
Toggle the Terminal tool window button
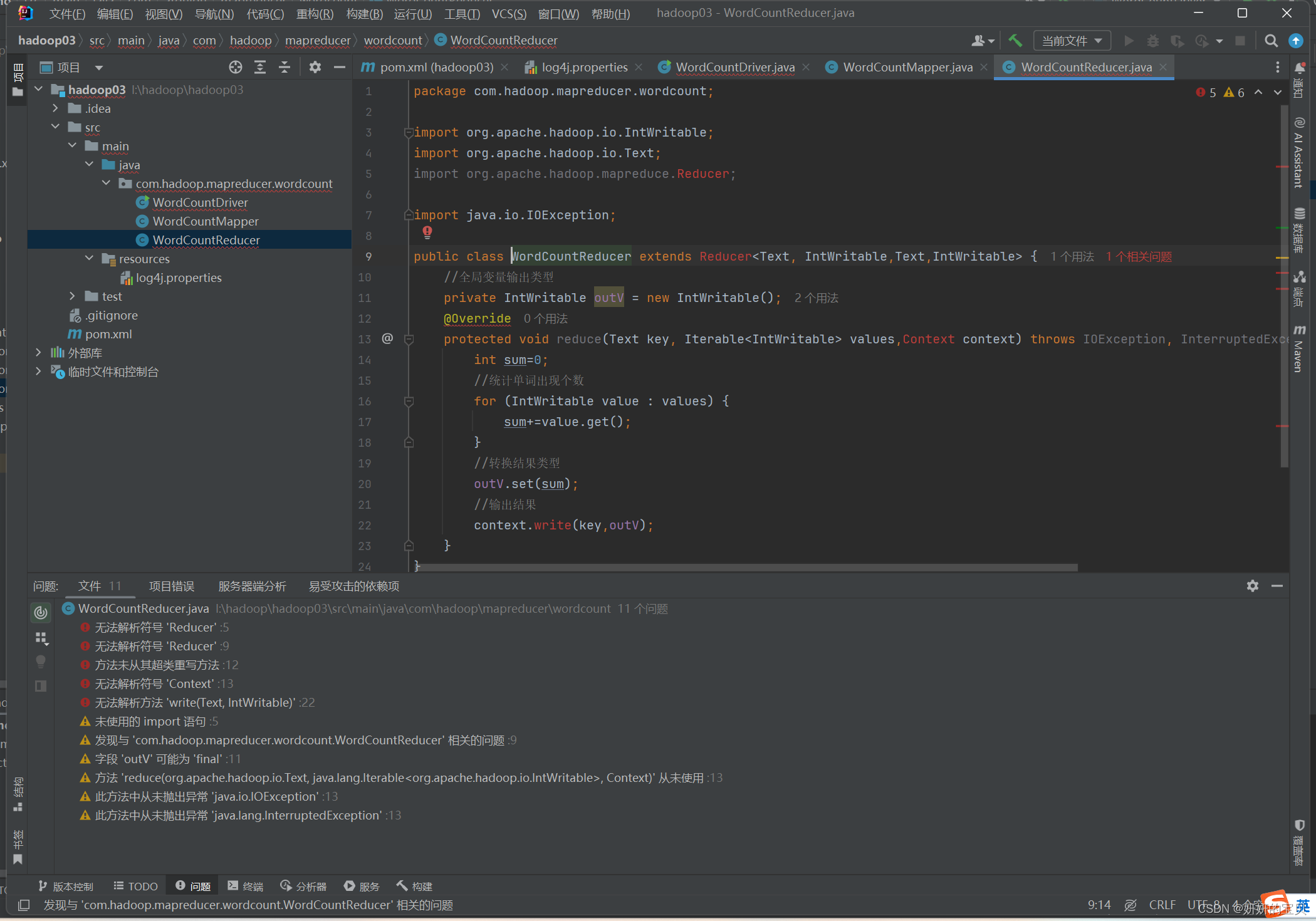coord(245,886)
